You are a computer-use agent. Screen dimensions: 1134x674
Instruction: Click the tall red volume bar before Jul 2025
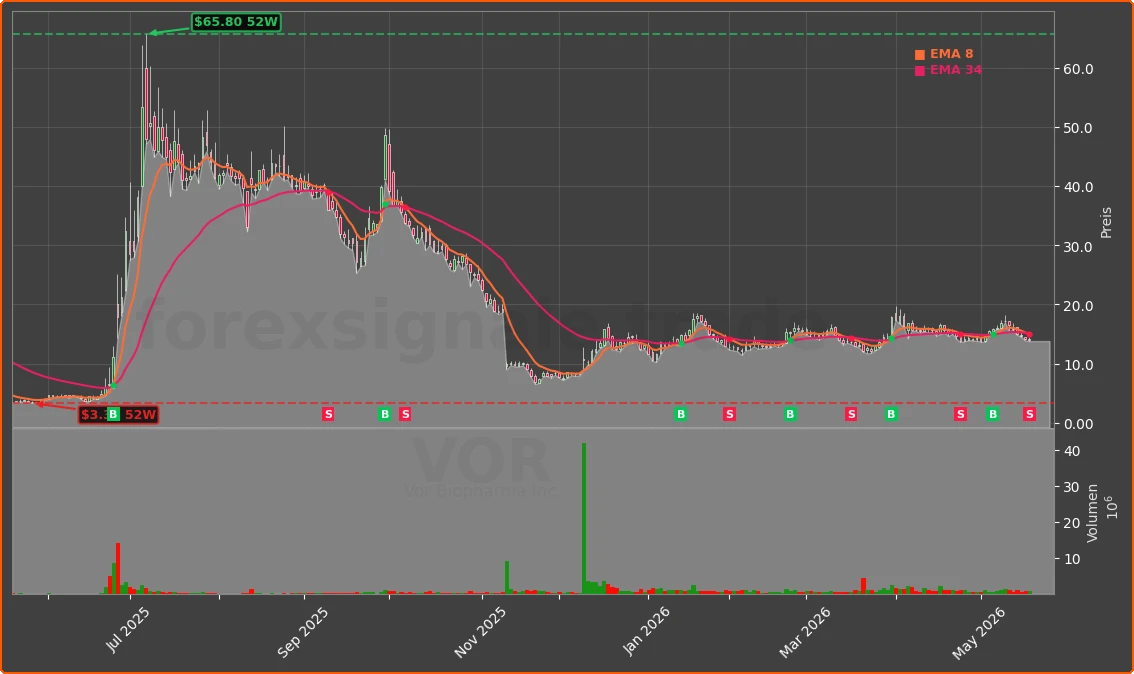pos(118,568)
